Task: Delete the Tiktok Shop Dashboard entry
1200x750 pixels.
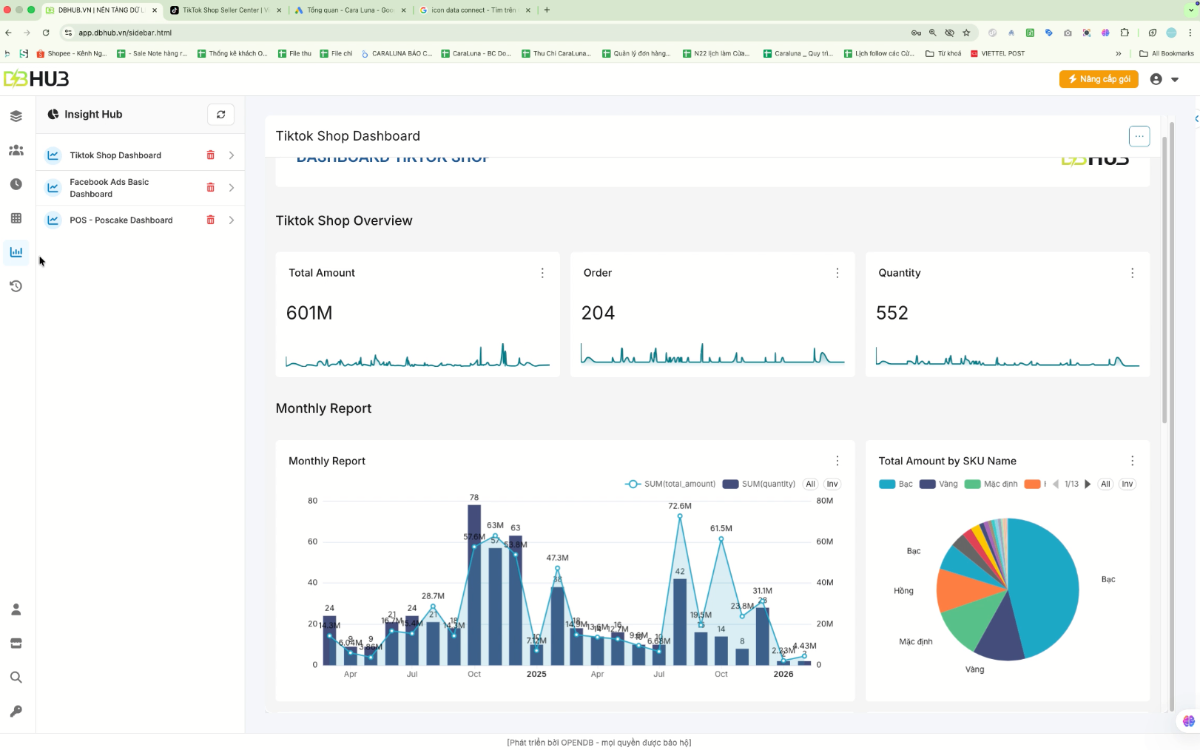Action: click(210, 155)
